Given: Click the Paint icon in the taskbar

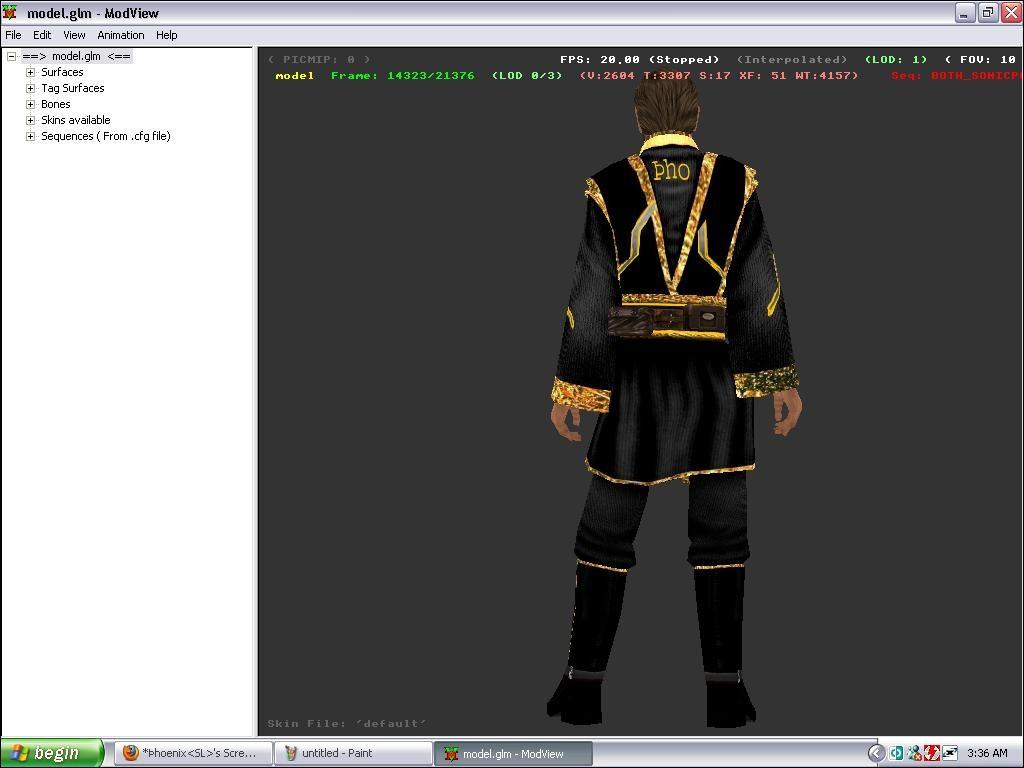Looking at the screenshot, I should (x=290, y=753).
